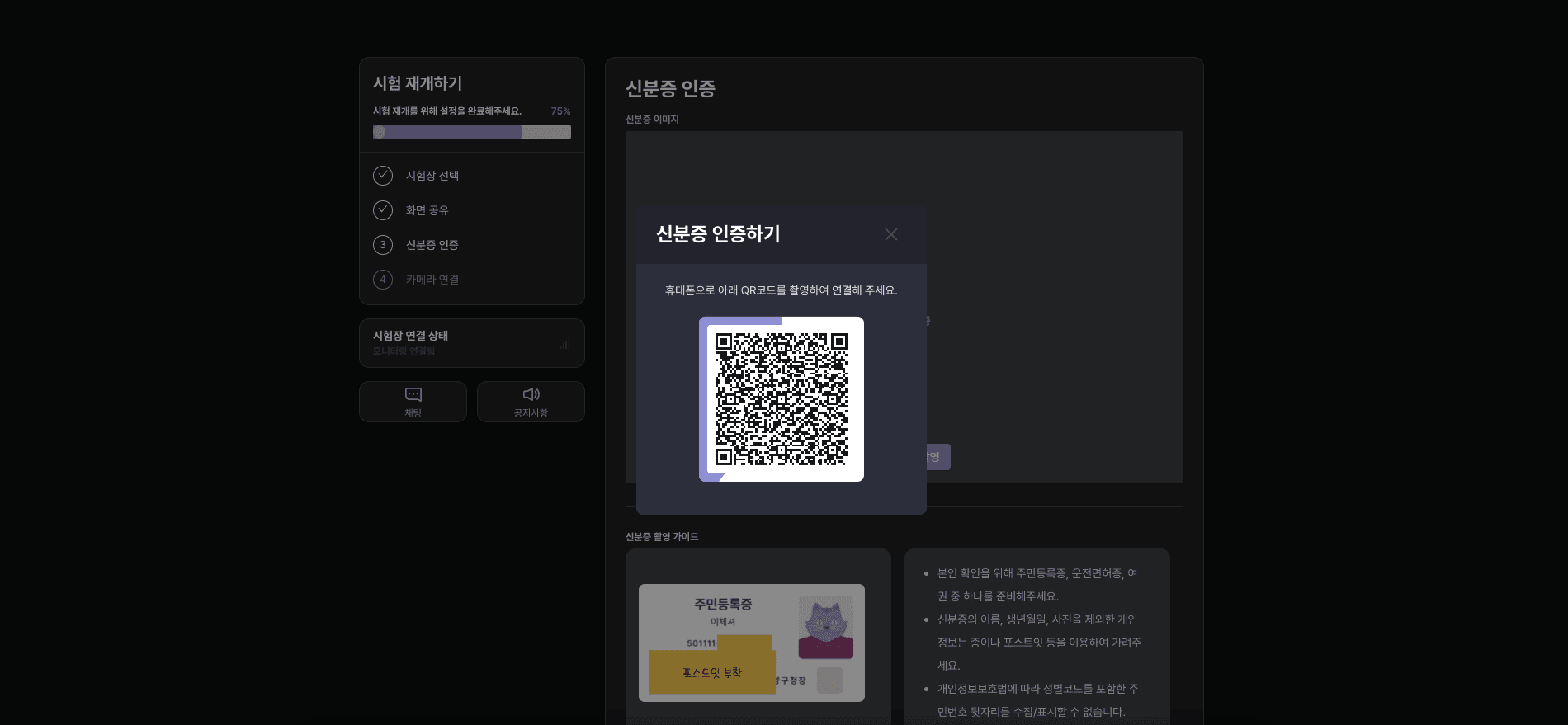Click the setup progress bar
The height and width of the screenshot is (725, 1568).
(x=472, y=132)
